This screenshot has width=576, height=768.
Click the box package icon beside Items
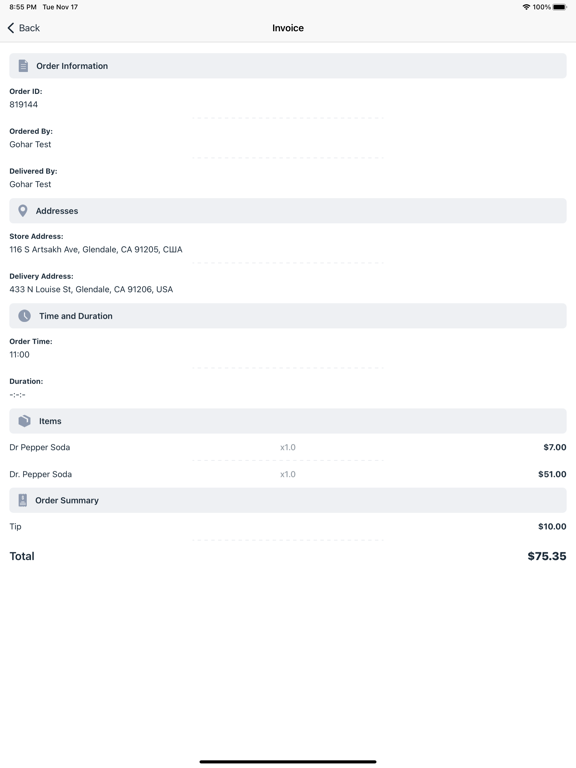click(24, 421)
